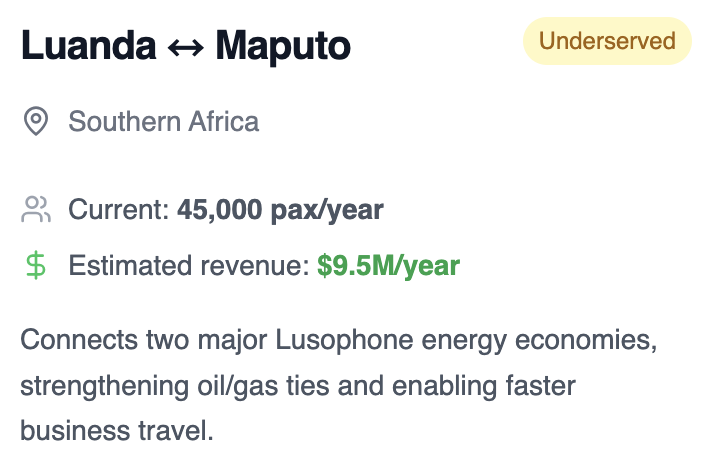Click the route description paragraph
The image size is (706, 462).
[x=339, y=385]
